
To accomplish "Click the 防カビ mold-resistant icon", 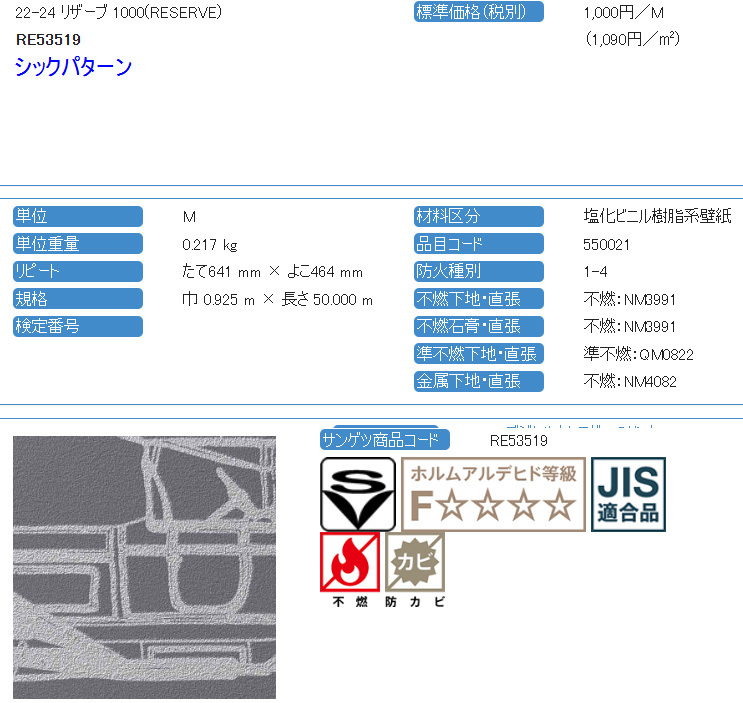I will 415,562.
